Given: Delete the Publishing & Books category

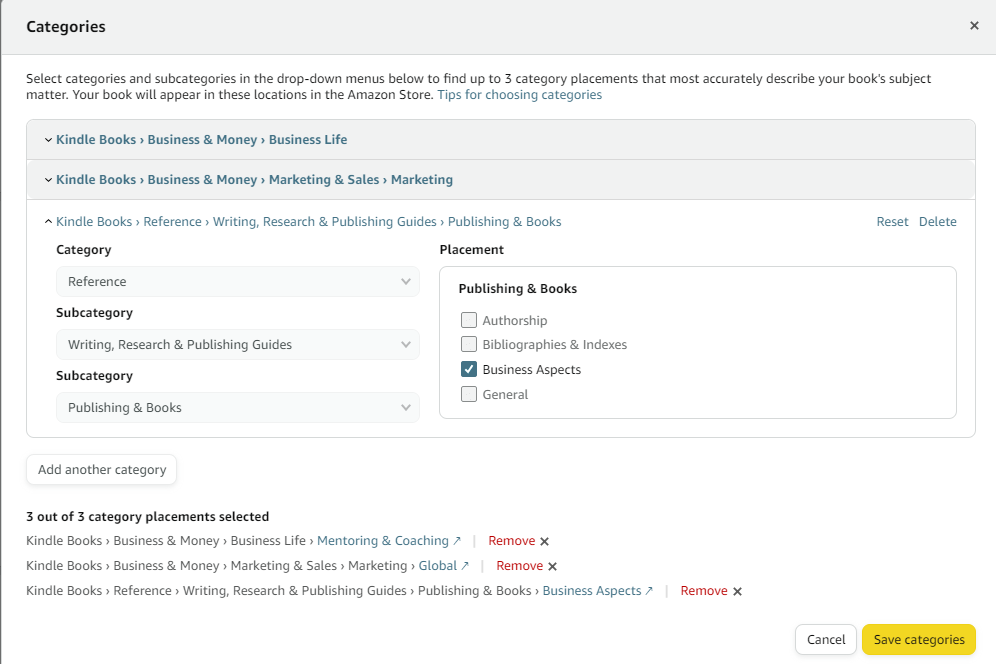Looking at the screenshot, I should tap(938, 222).
